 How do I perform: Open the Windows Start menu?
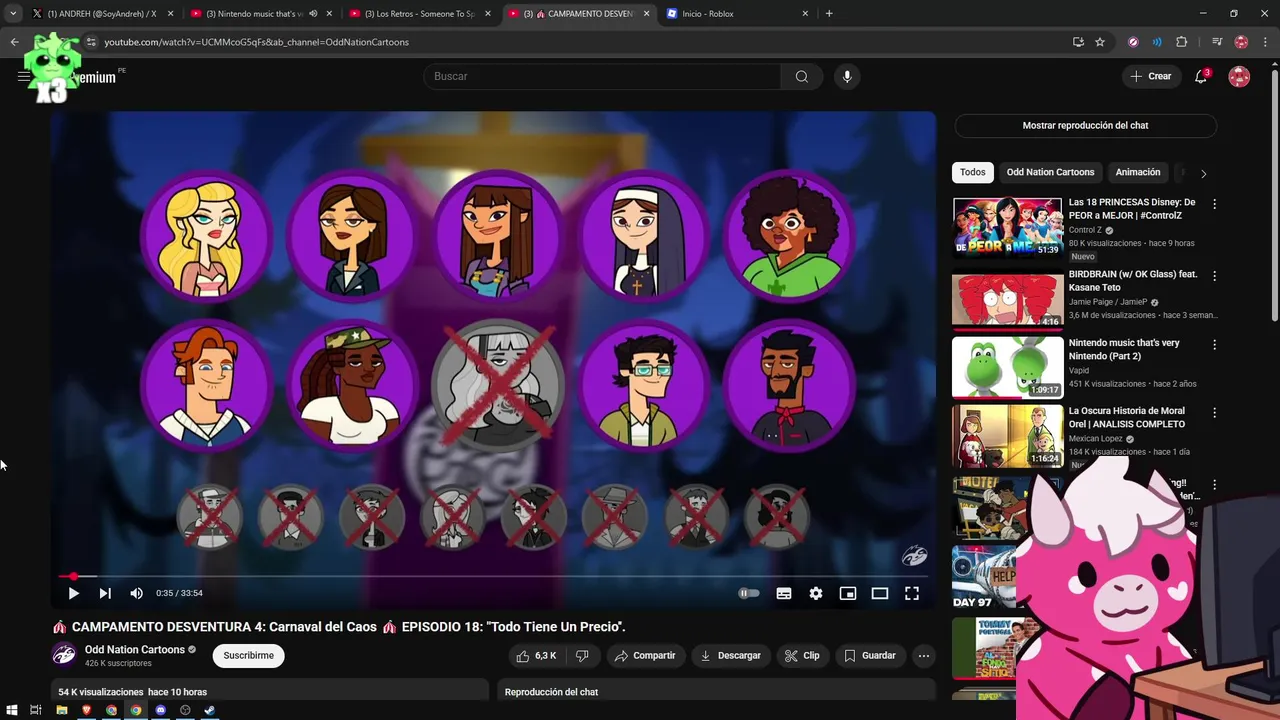coord(12,710)
